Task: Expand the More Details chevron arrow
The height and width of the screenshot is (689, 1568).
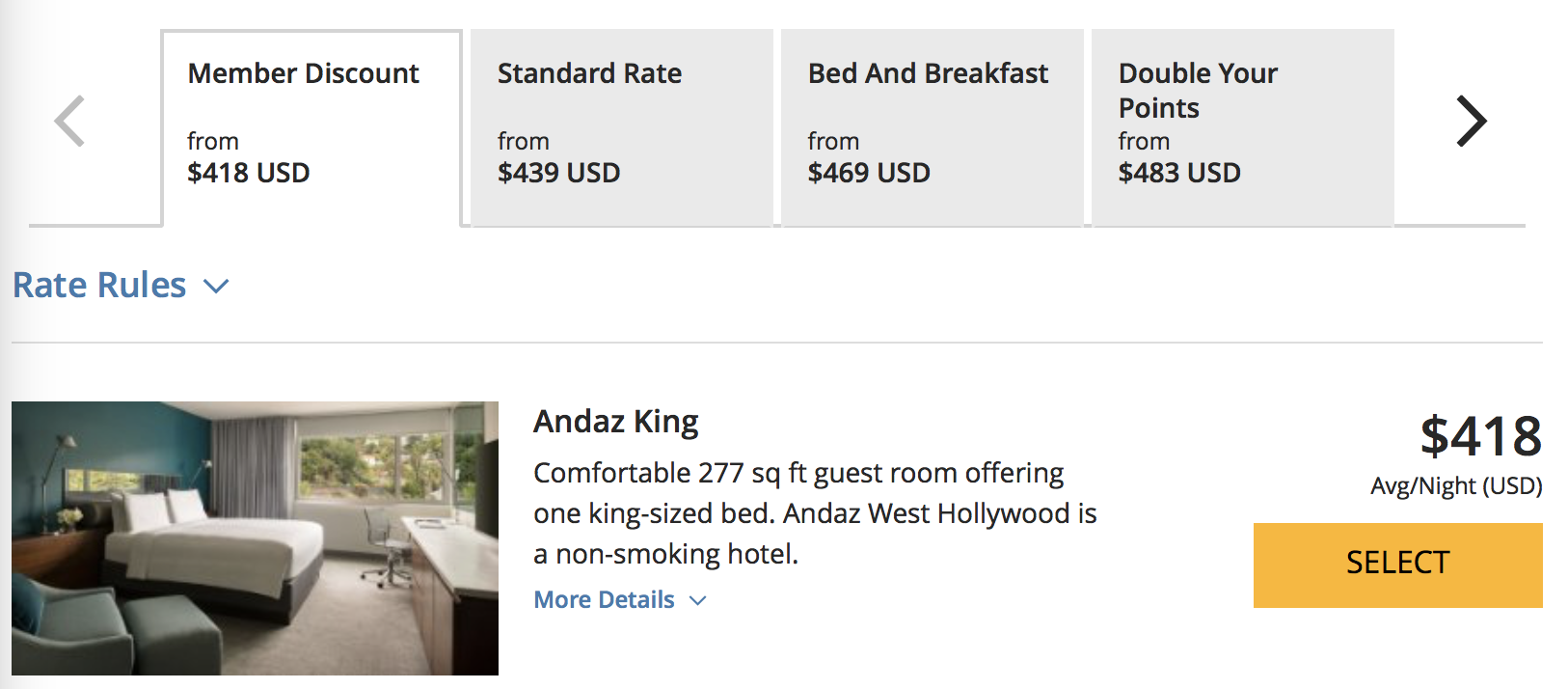Action: 698,600
